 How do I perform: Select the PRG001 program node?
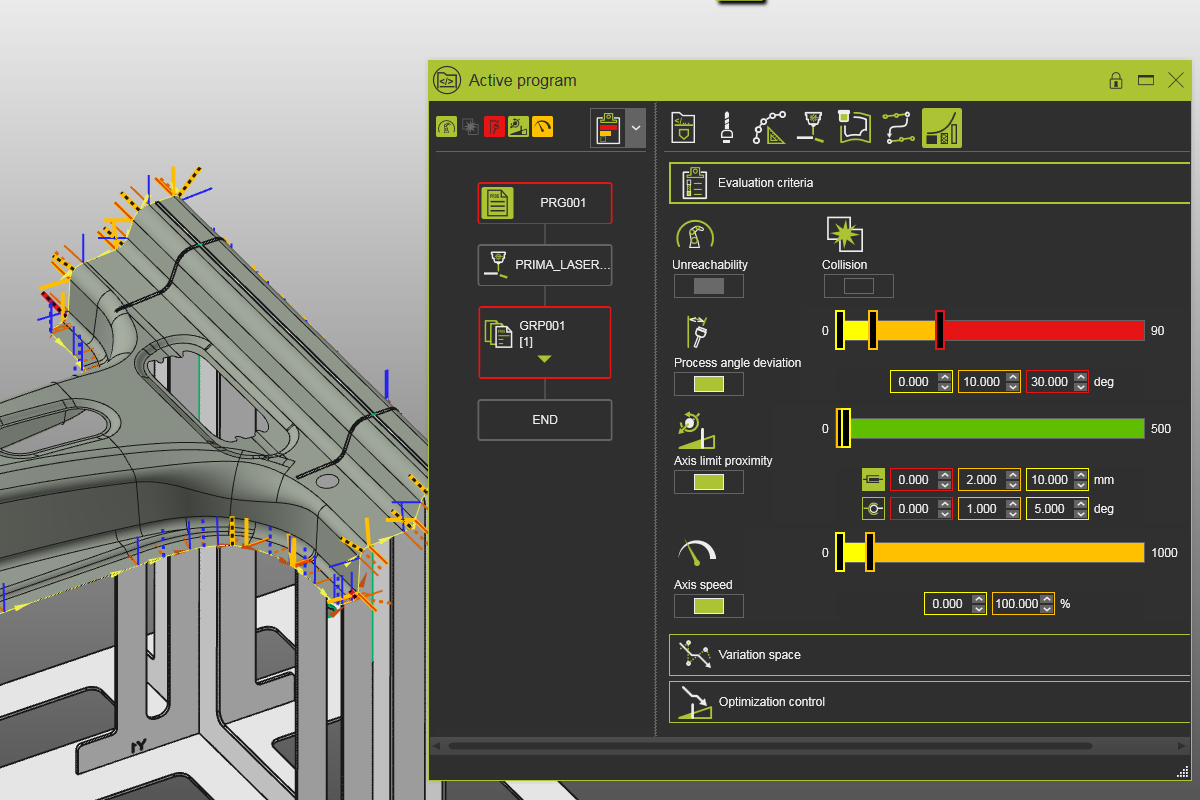tap(545, 202)
